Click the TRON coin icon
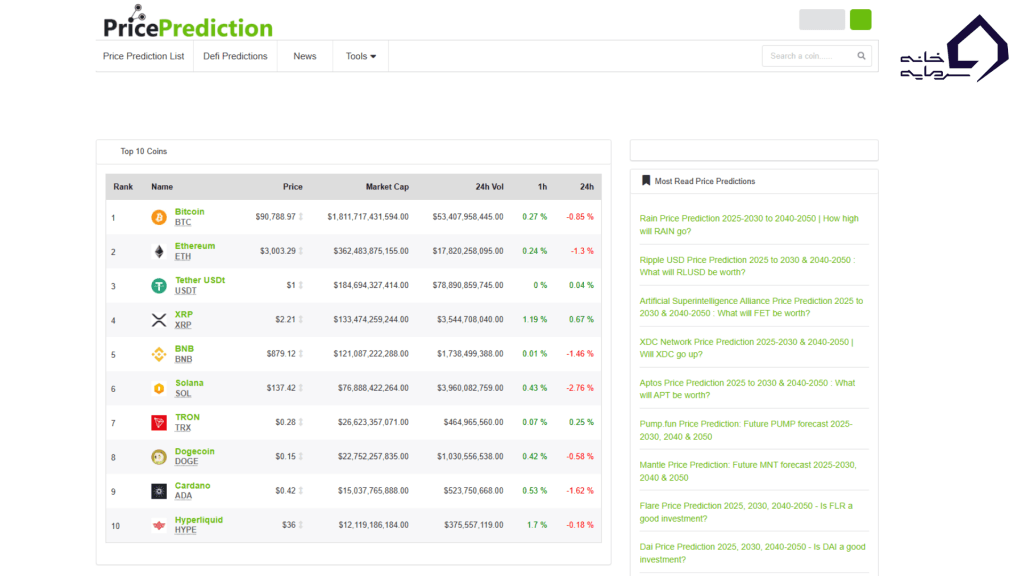 (x=157, y=422)
